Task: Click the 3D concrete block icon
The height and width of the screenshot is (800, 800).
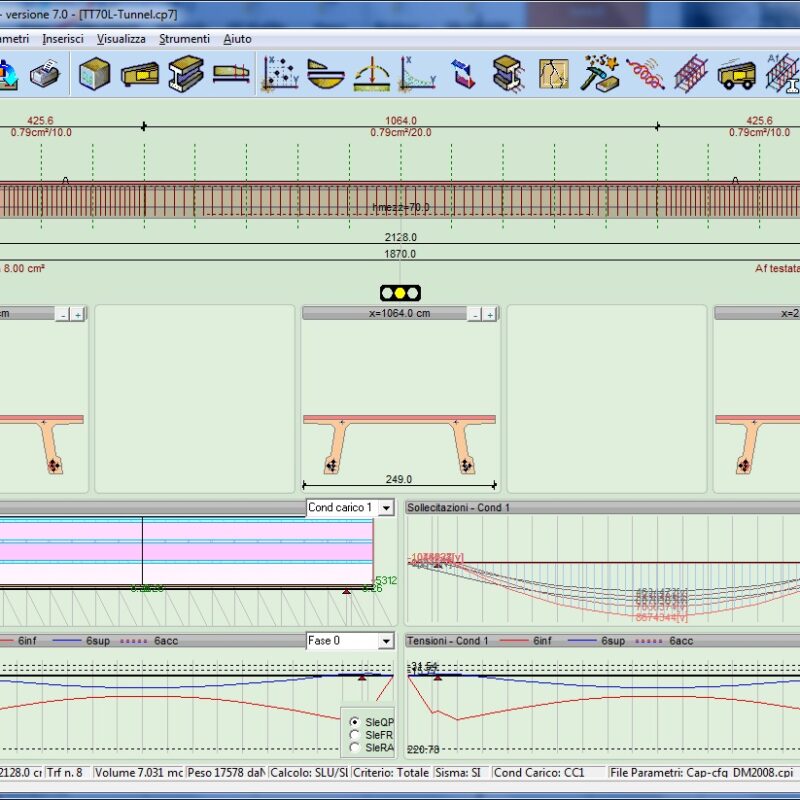Action: coord(94,74)
